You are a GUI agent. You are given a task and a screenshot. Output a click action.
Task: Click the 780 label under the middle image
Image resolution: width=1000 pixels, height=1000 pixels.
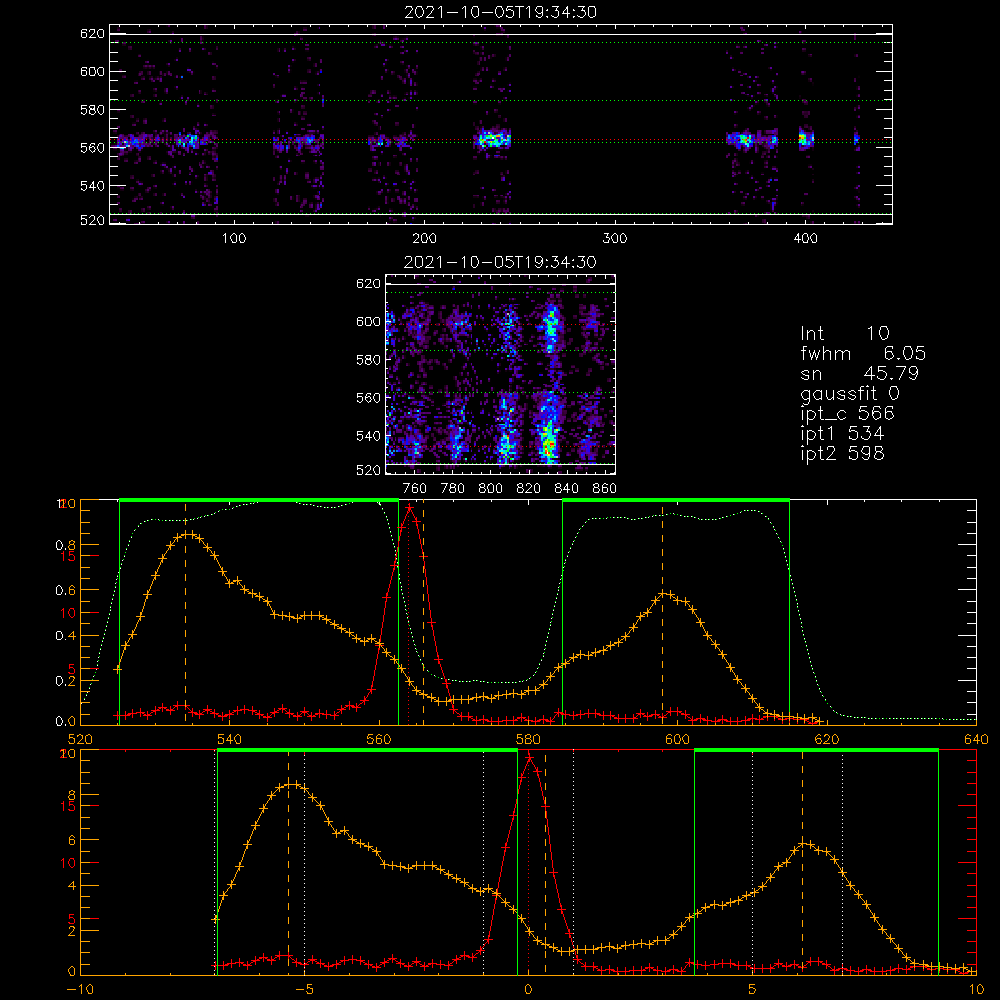point(453,489)
